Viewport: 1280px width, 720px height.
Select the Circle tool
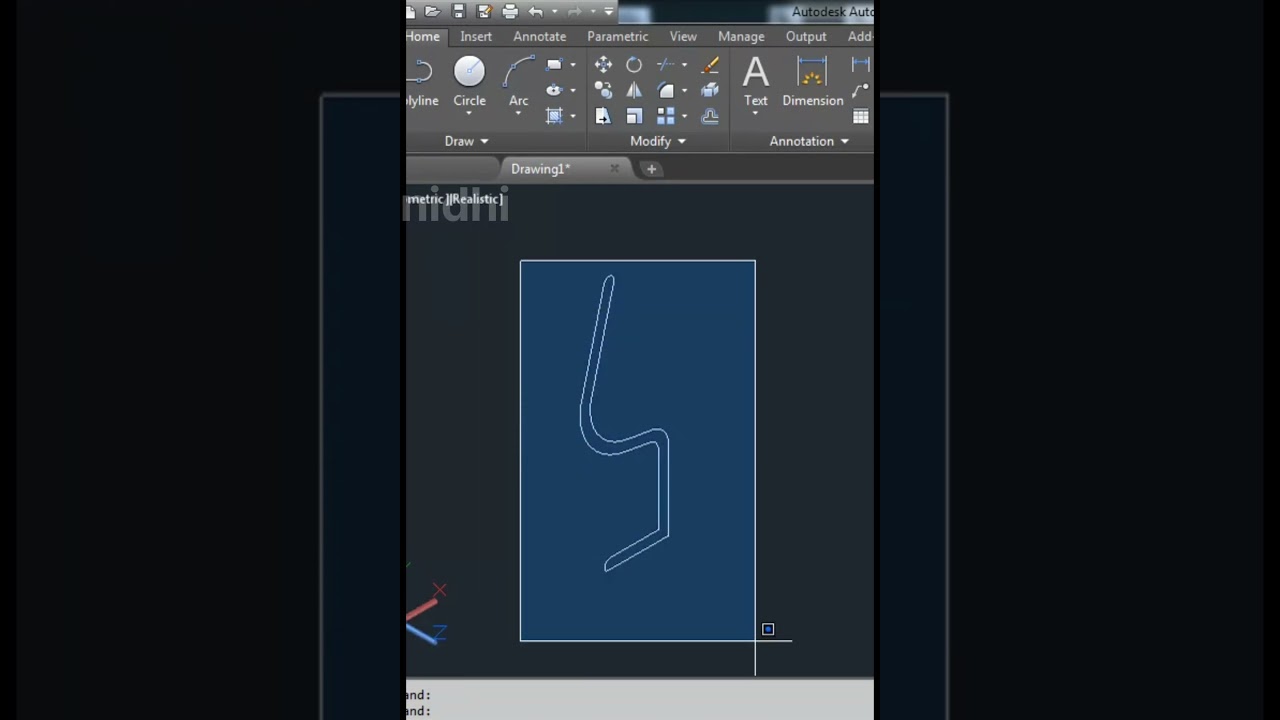pyautogui.click(x=469, y=82)
